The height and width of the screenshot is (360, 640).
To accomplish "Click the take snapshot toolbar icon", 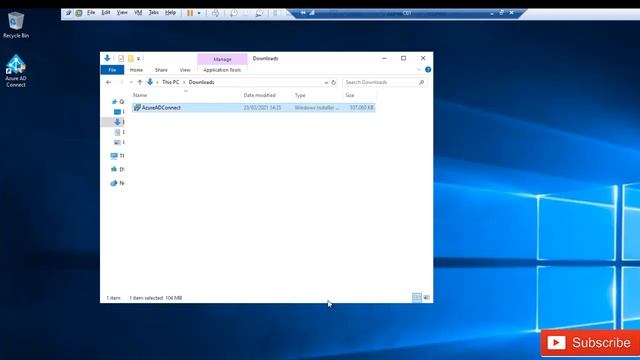I will click(x=233, y=13).
